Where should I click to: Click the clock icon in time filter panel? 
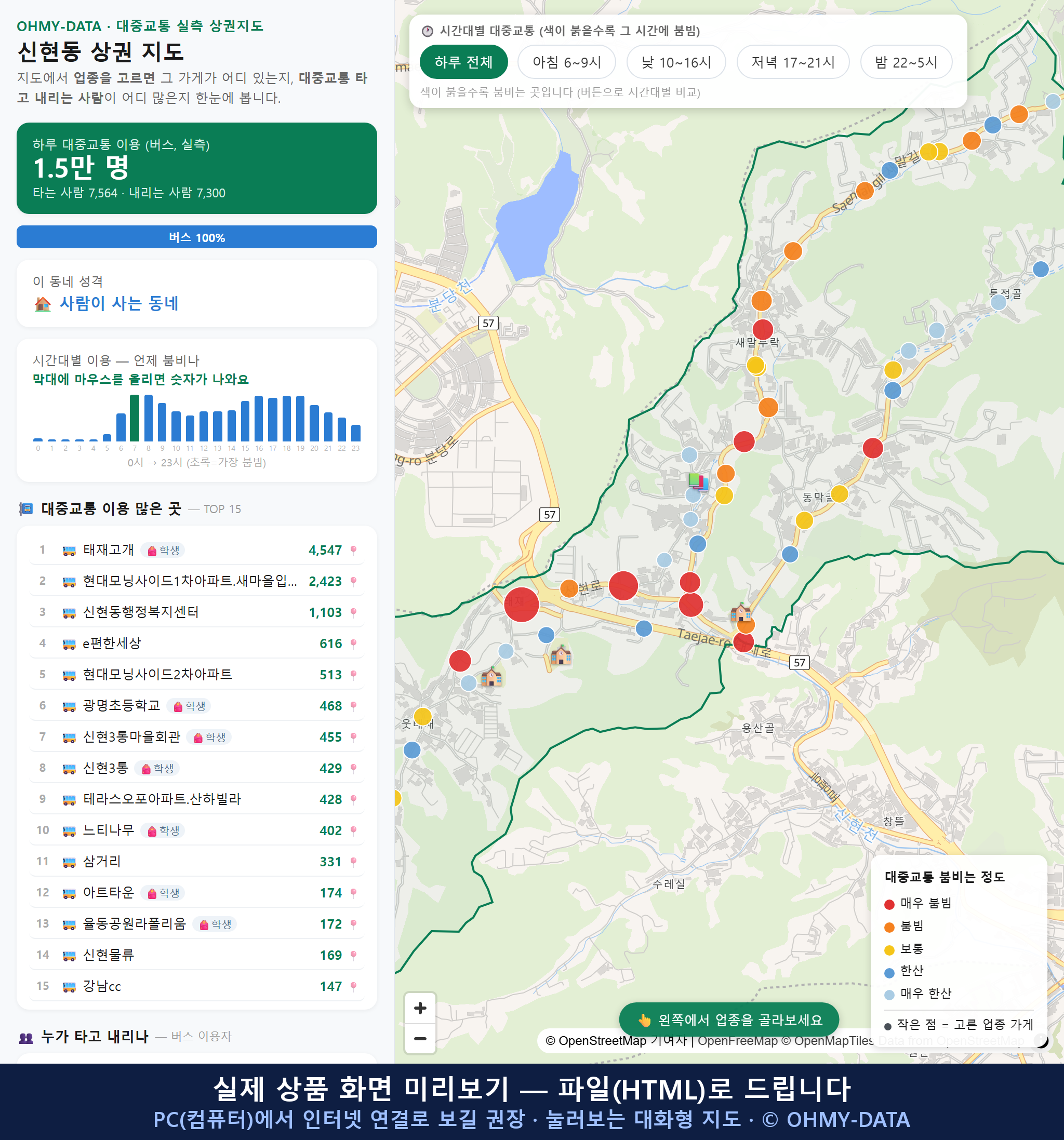pos(428,31)
